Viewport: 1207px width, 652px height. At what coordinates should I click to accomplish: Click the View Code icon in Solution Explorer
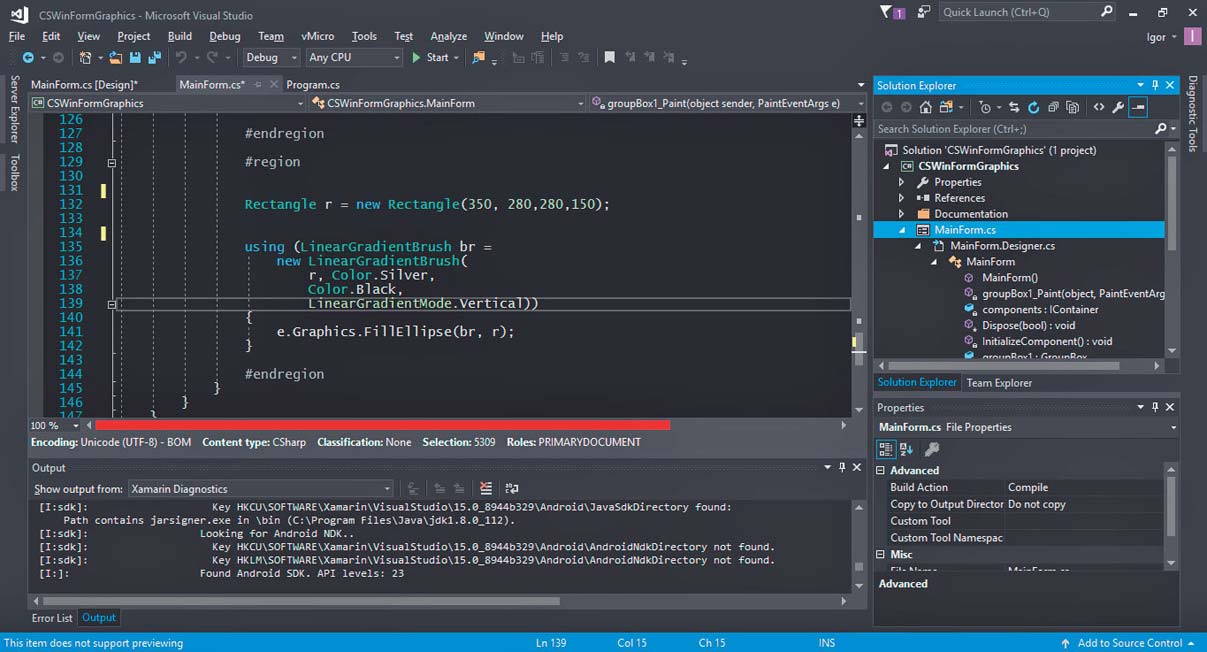(x=1099, y=107)
